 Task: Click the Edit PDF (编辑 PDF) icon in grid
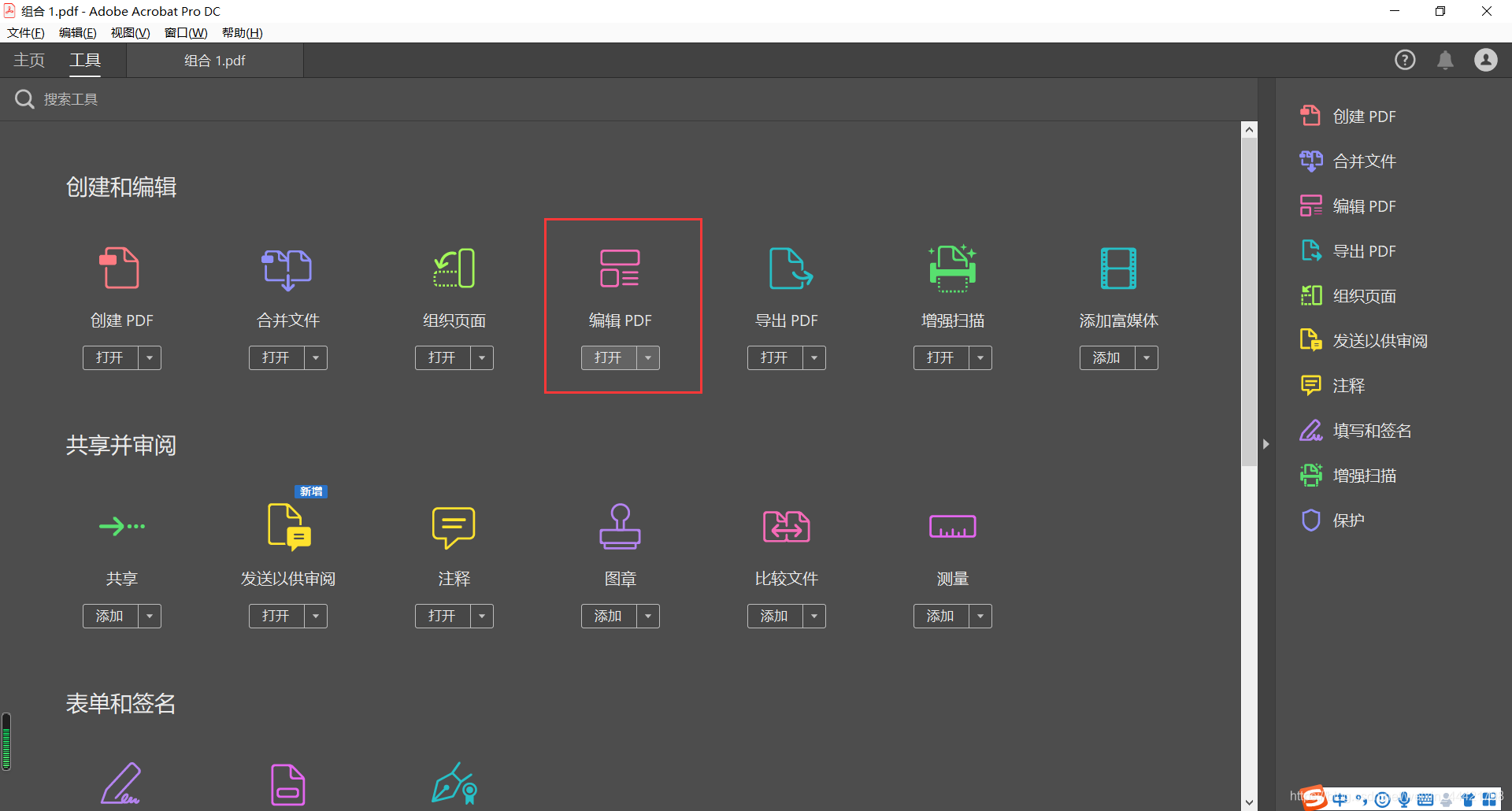[x=620, y=268]
